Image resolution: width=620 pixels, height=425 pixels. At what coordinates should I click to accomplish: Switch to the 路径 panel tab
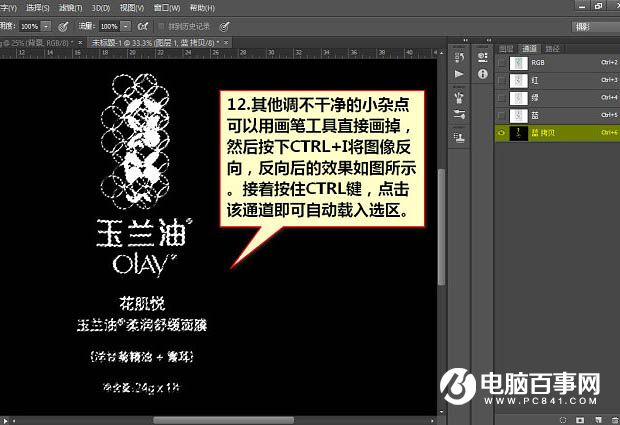(x=552, y=49)
